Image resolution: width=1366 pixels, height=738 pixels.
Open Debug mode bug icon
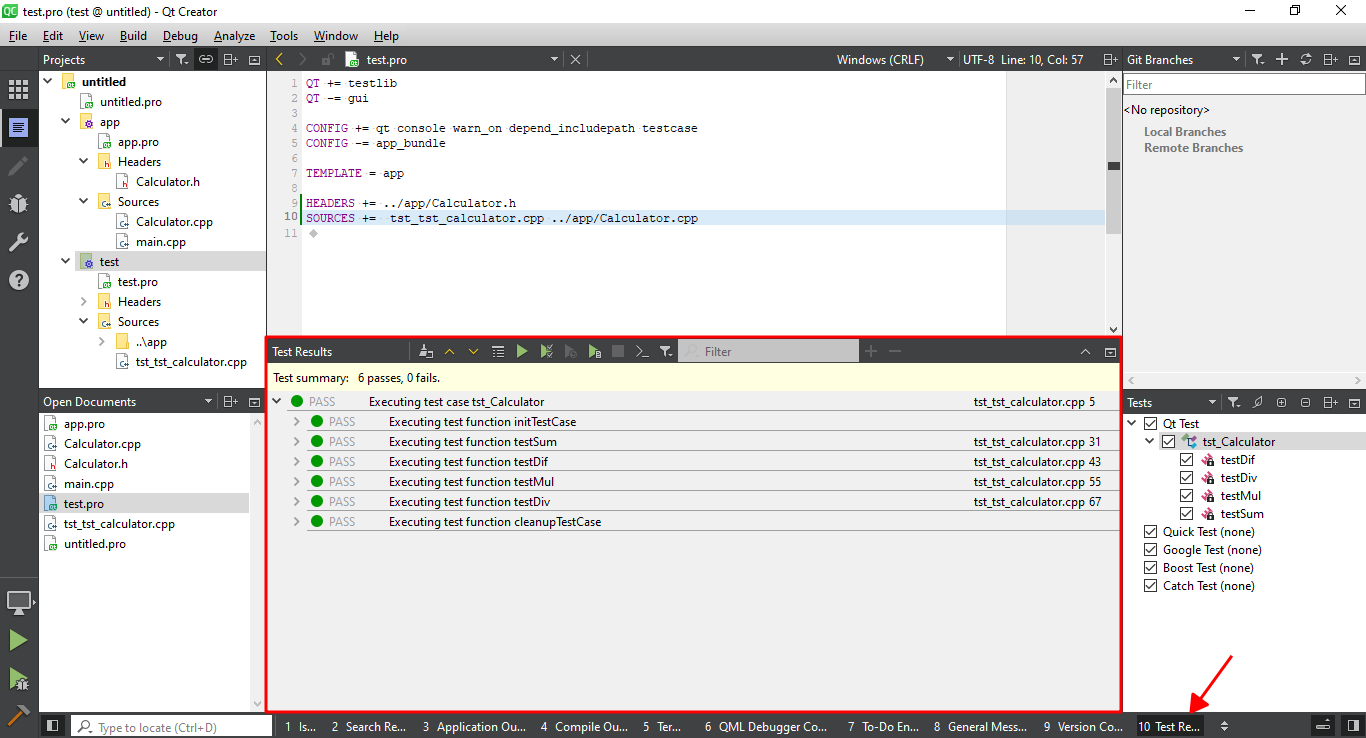coord(18,204)
